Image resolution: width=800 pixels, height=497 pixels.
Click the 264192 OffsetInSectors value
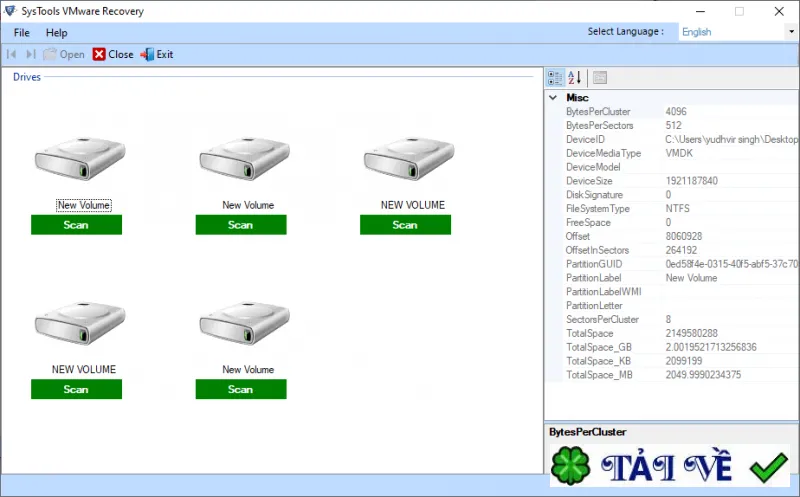click(x=681, y=250)
